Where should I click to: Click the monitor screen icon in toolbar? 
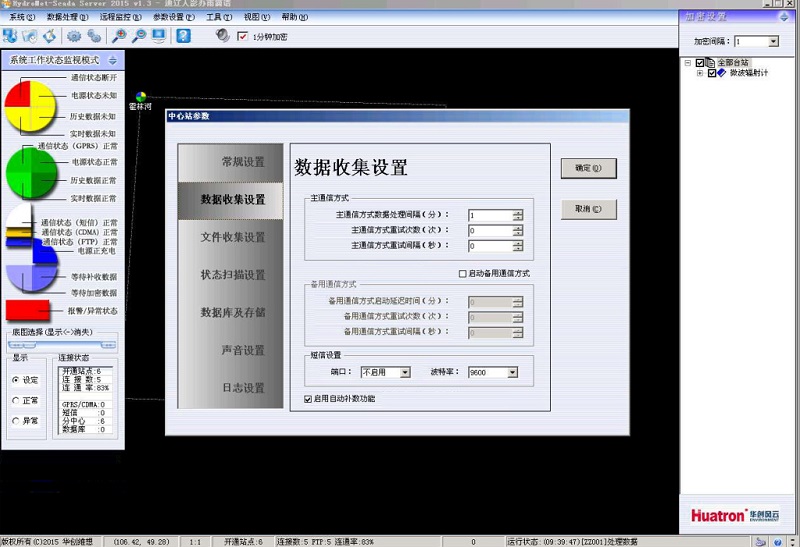coord(158,36)
